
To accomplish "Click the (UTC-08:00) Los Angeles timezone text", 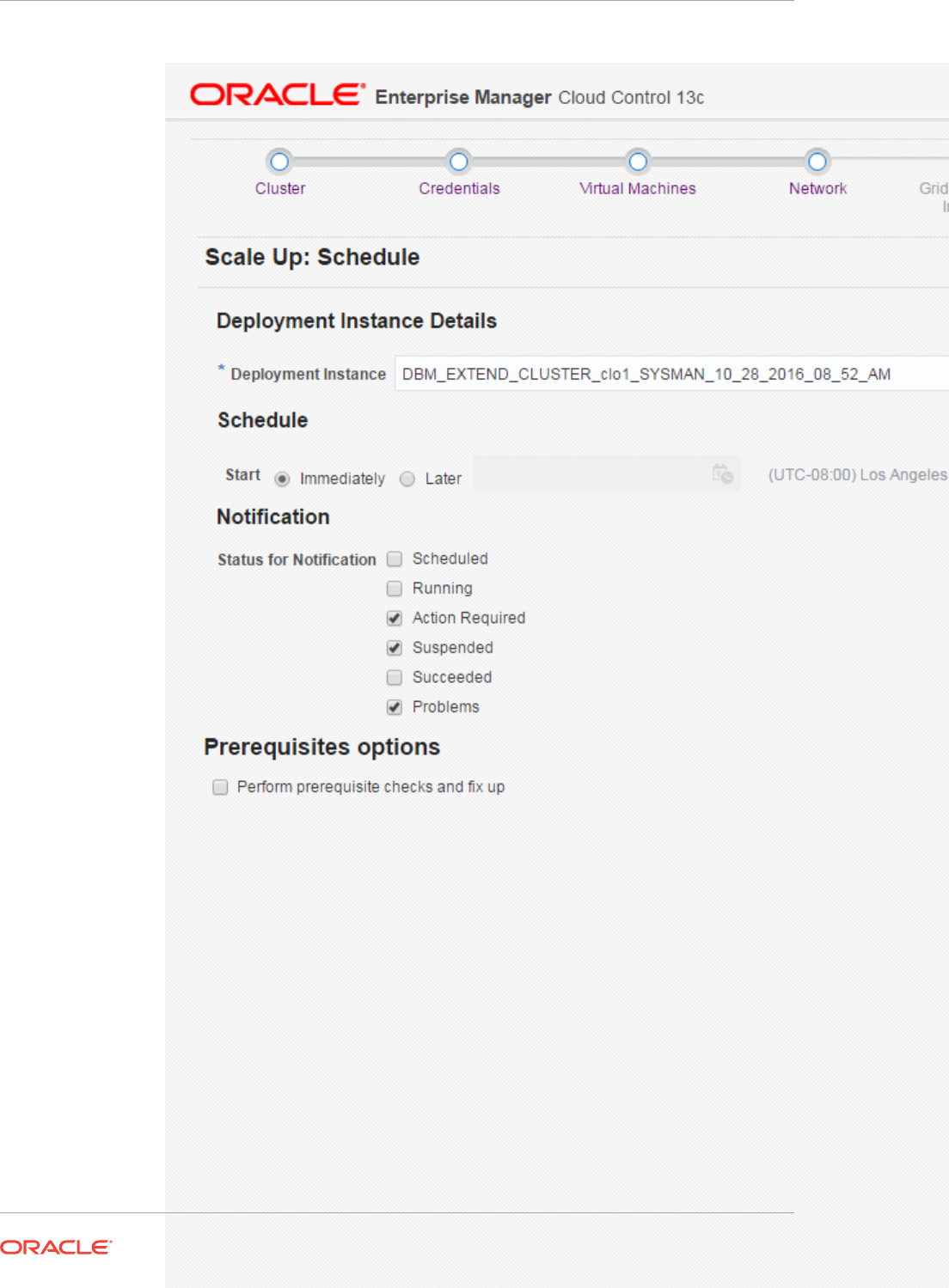I will (857, 474).
